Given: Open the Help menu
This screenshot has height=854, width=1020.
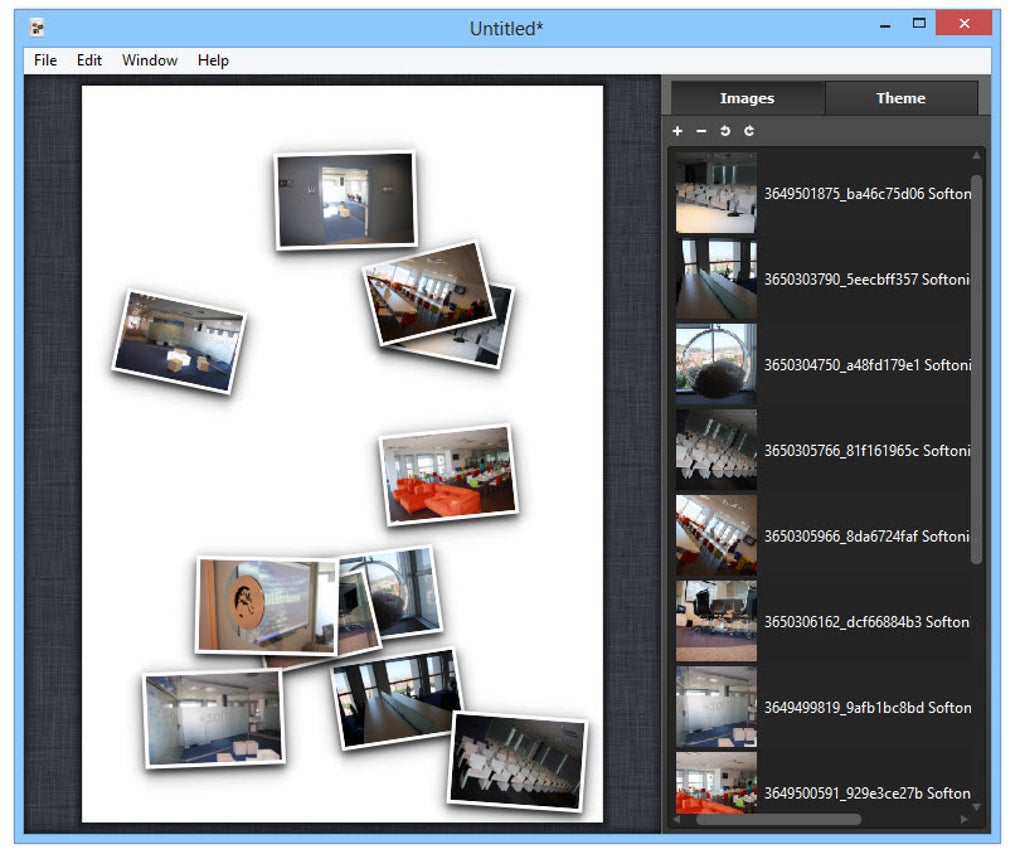Looking at the screenshot, I should pyautogui.click(x=213, y=60).
